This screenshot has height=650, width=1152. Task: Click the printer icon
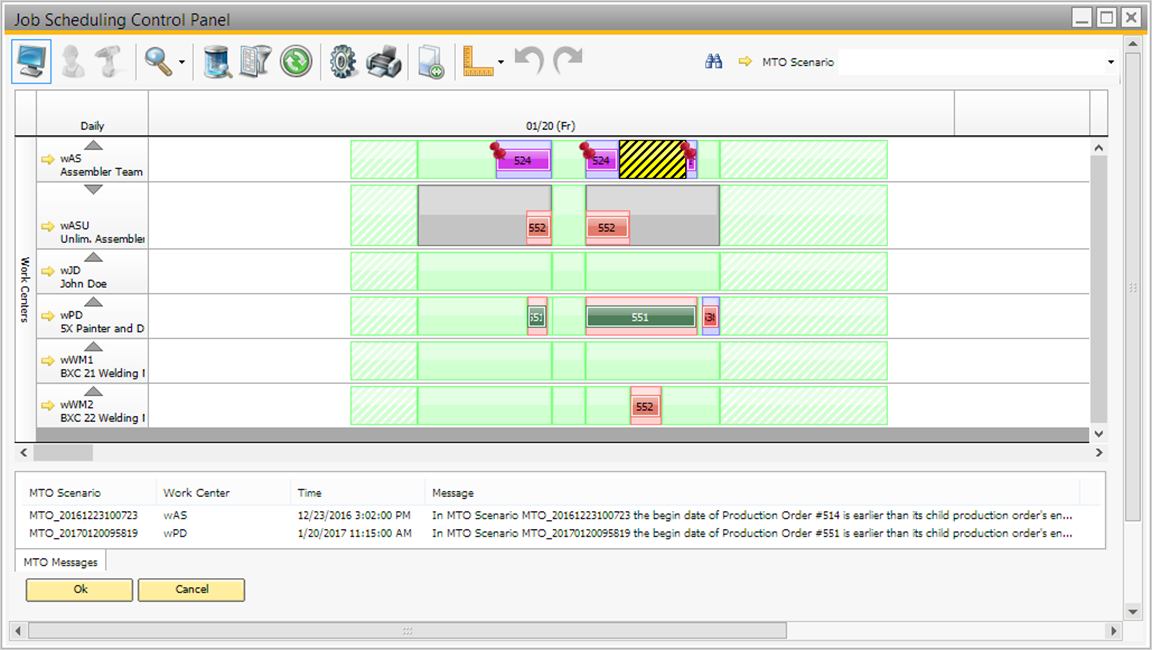pos(384,62)
